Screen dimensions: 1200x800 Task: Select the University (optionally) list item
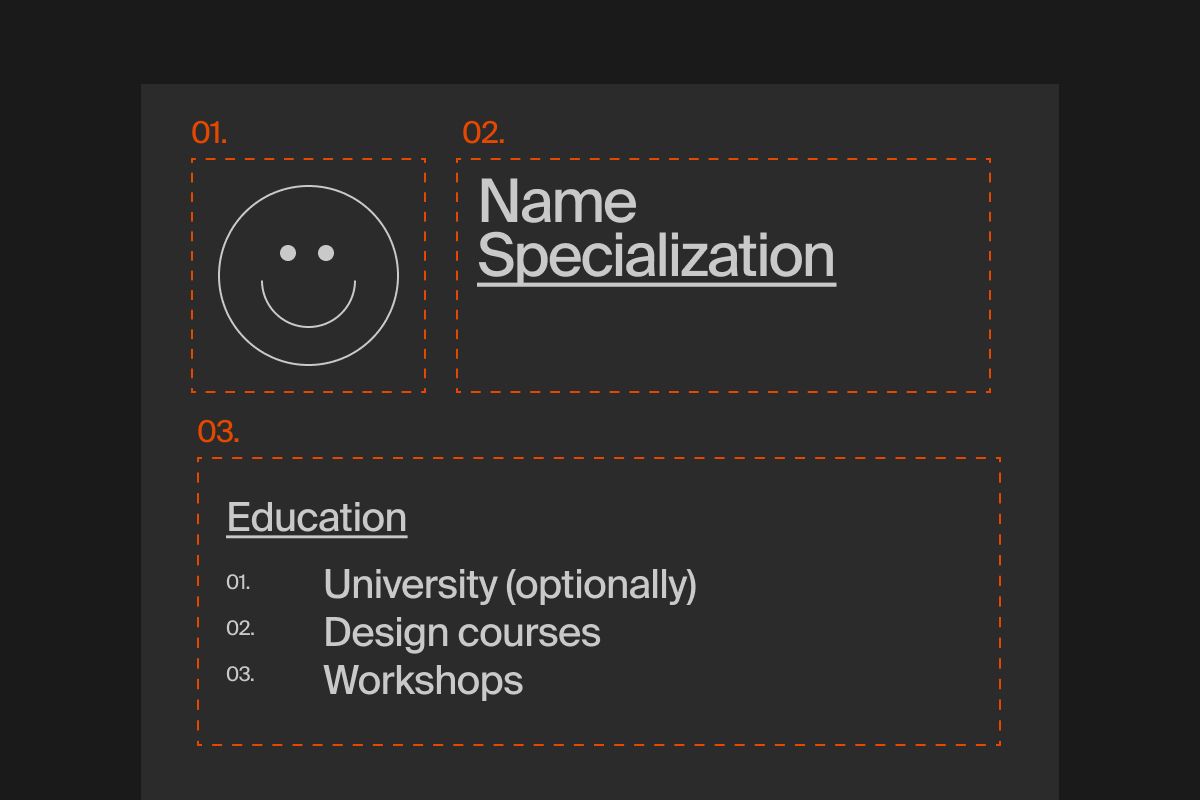[509, 584]
